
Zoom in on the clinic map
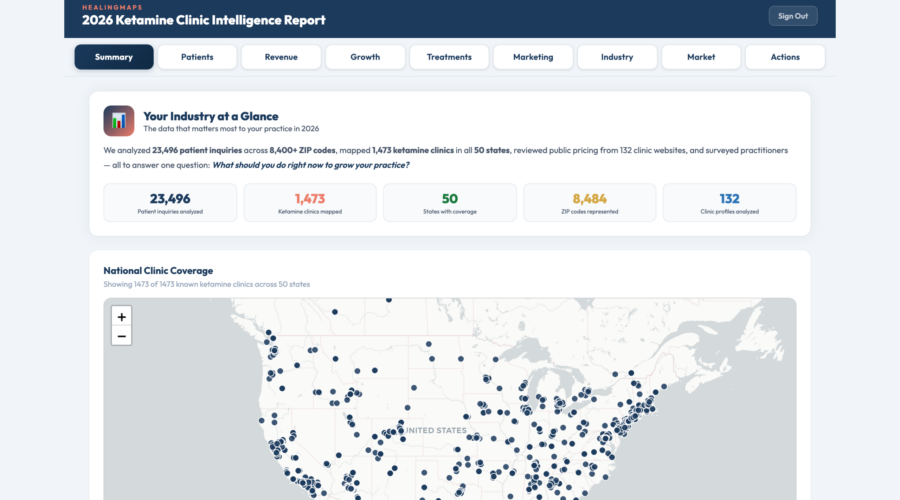click(x=121, y=316)
